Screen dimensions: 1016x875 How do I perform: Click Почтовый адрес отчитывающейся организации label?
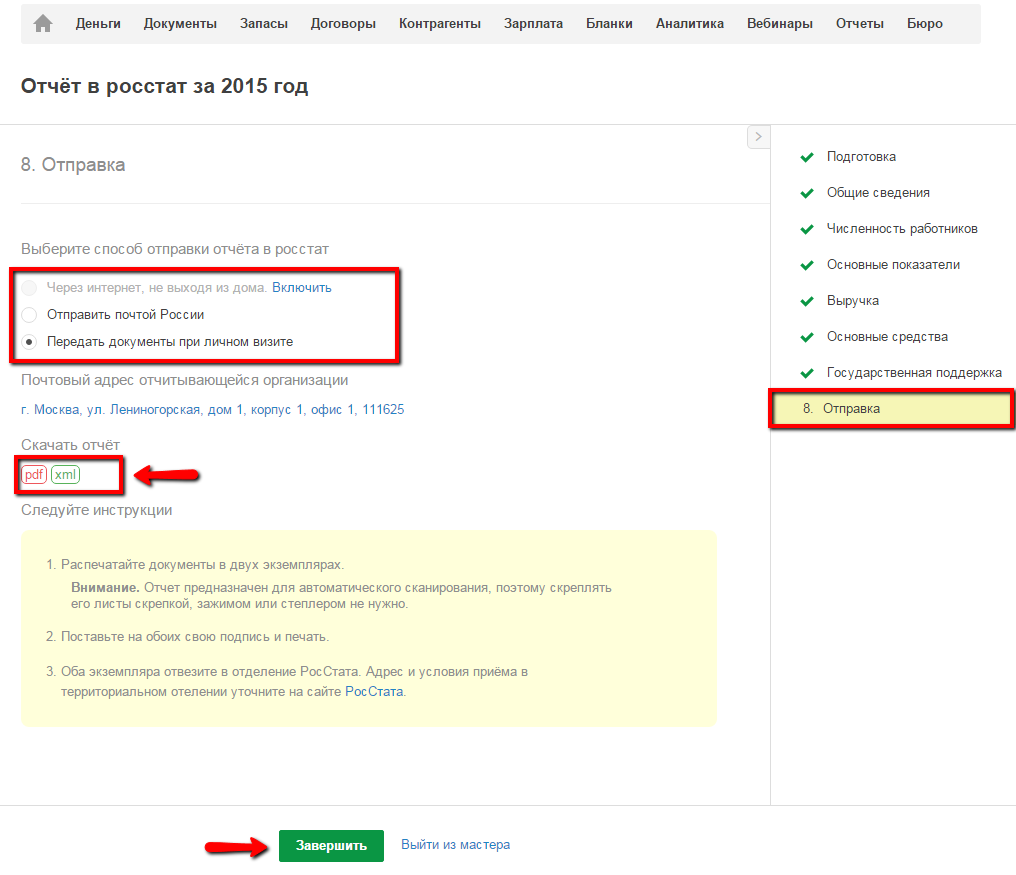[x=185, y=380]
